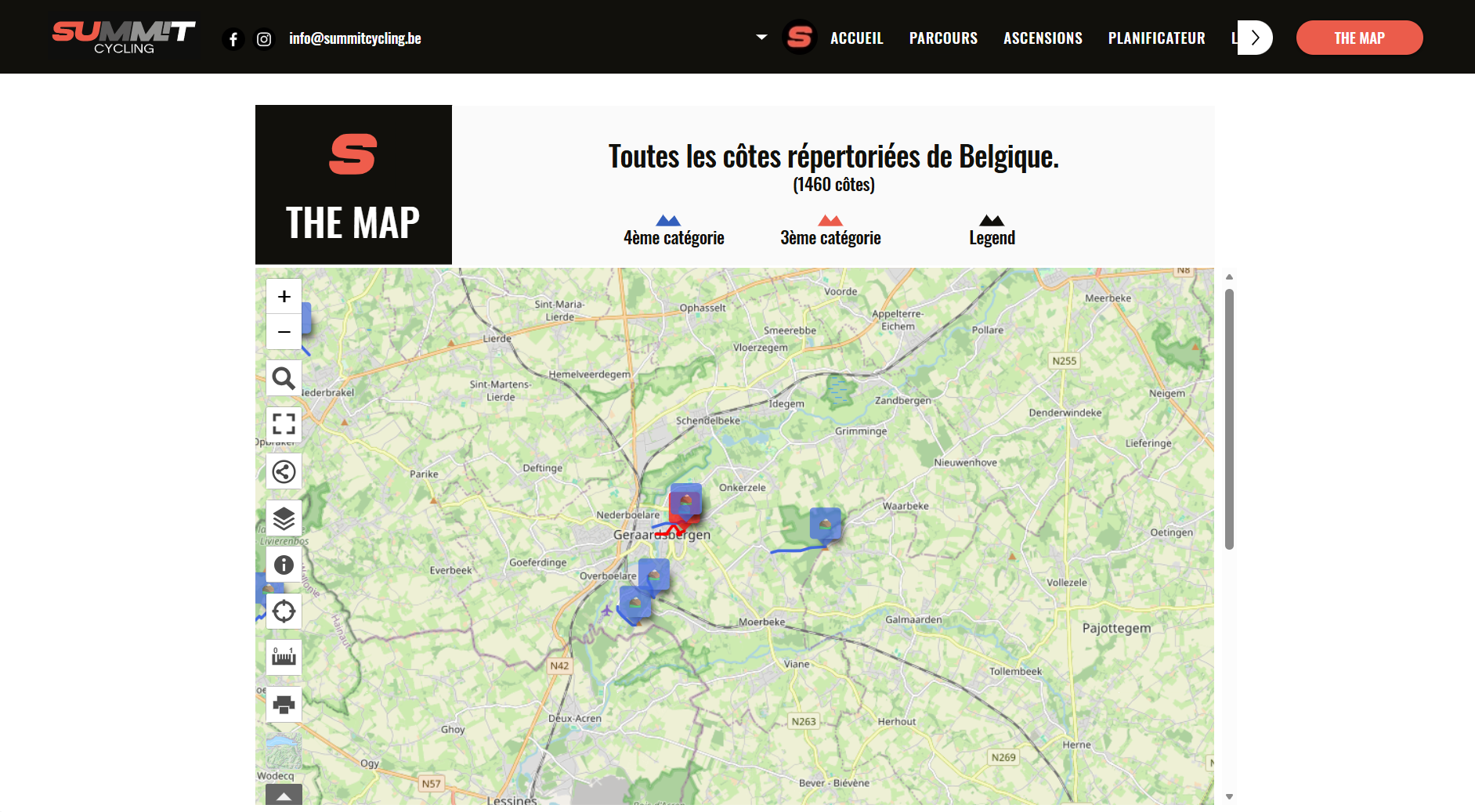Image resolution: width=1475 pixels, height=812 pixels.
Task: Open the map layers selector
Action: coord(284,518)
